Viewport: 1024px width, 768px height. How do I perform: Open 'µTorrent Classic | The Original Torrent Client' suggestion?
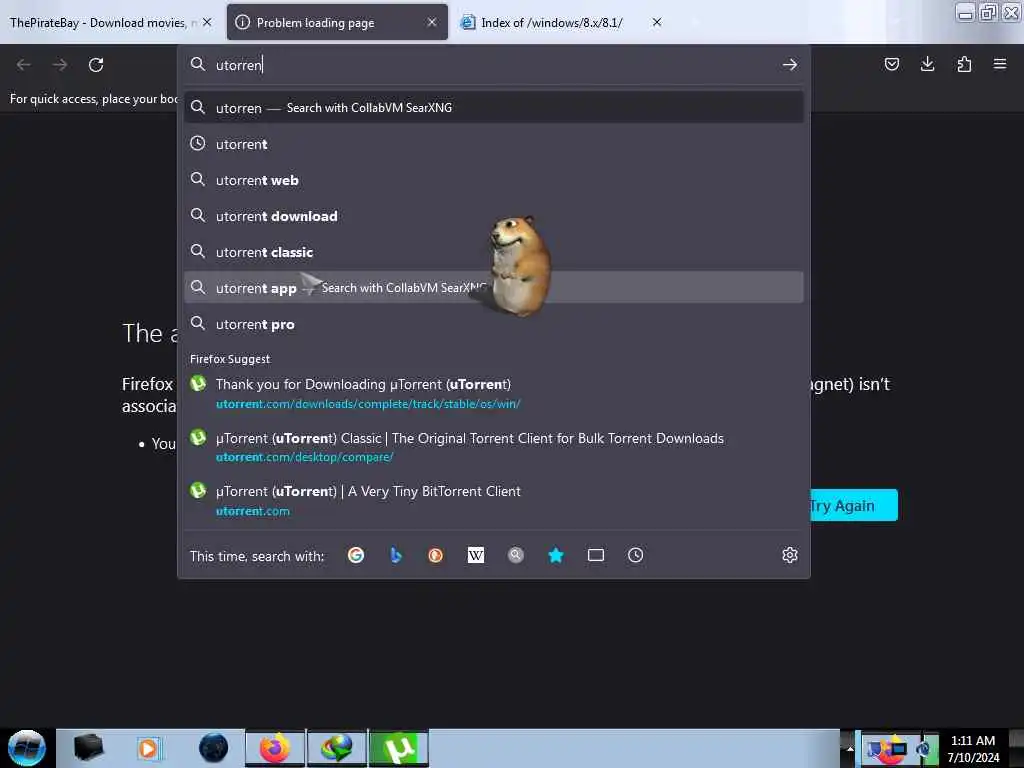click(494, 447)
